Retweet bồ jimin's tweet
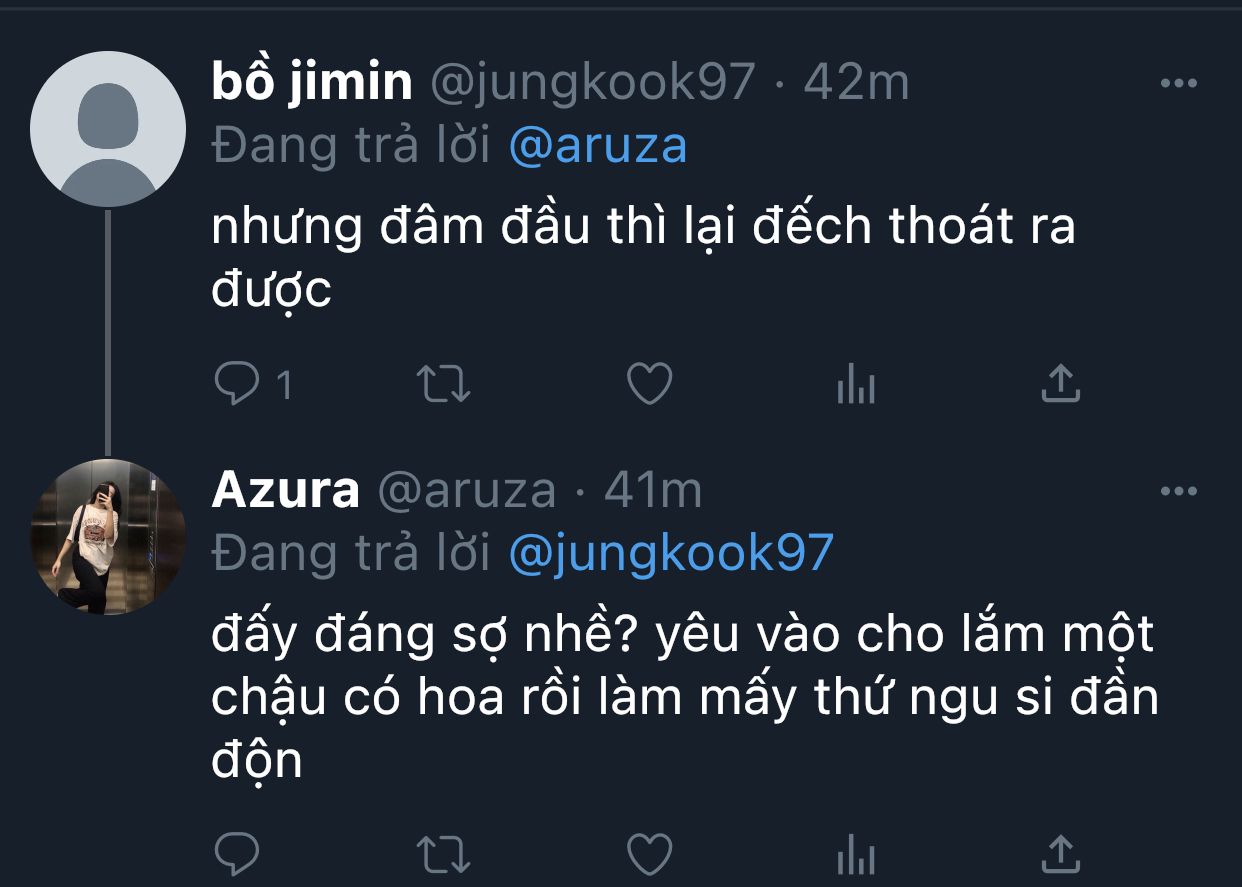This screenshot has height=887, width=1242. (x=443, y=384)
